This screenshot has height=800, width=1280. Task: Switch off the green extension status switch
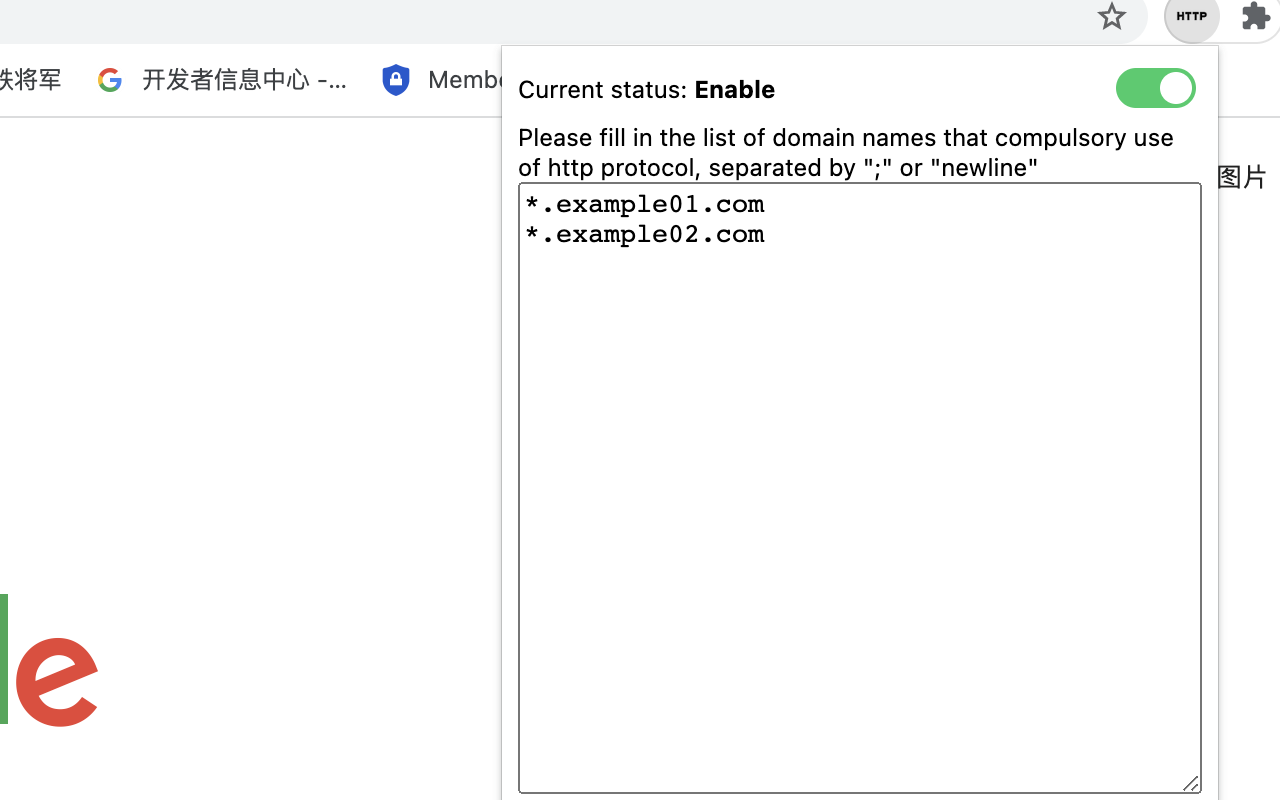pos(1155,88)
